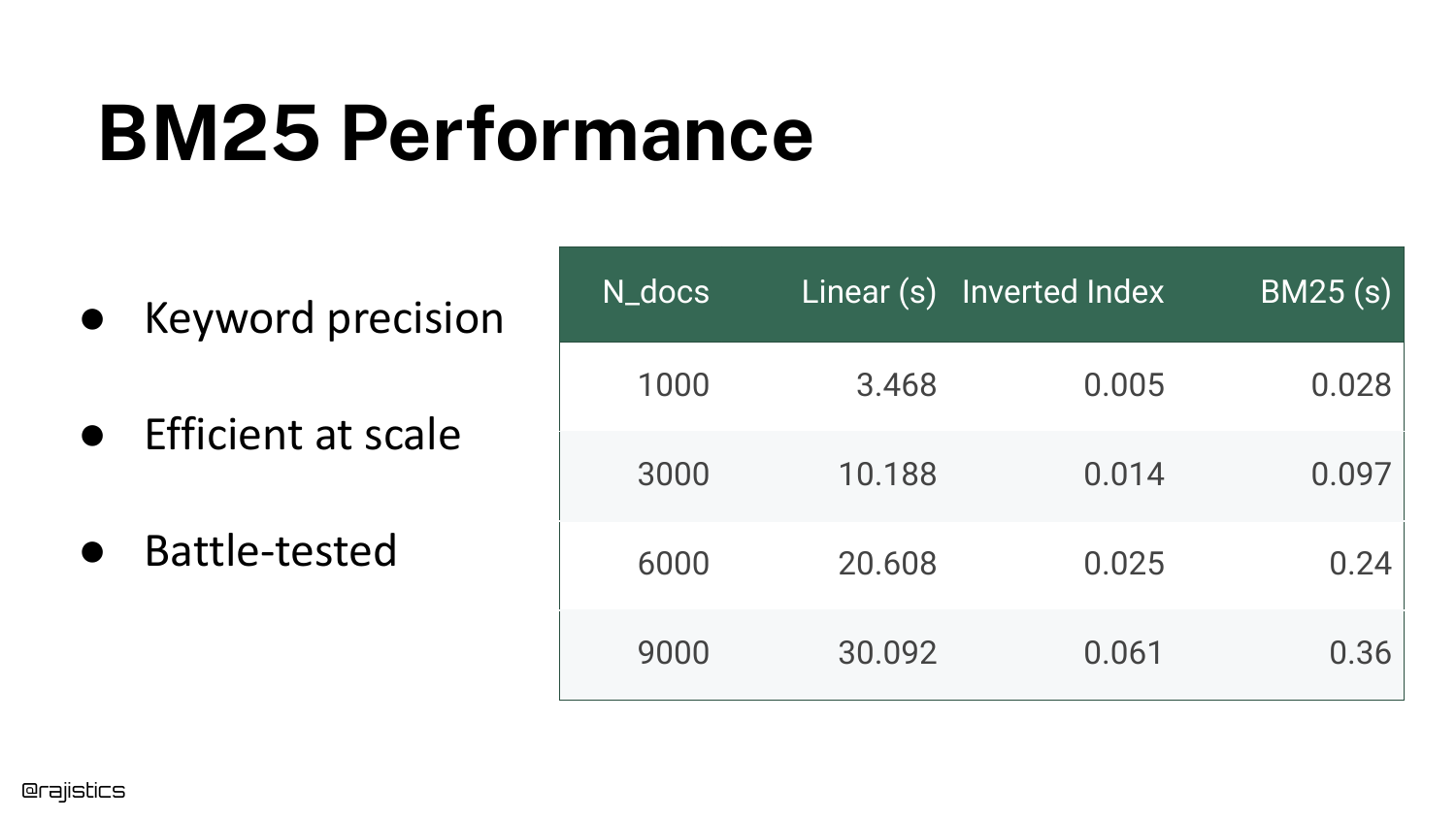Click the Linear (s) column header
This screenshot has width=1456, height=819.
click(868, 292)
